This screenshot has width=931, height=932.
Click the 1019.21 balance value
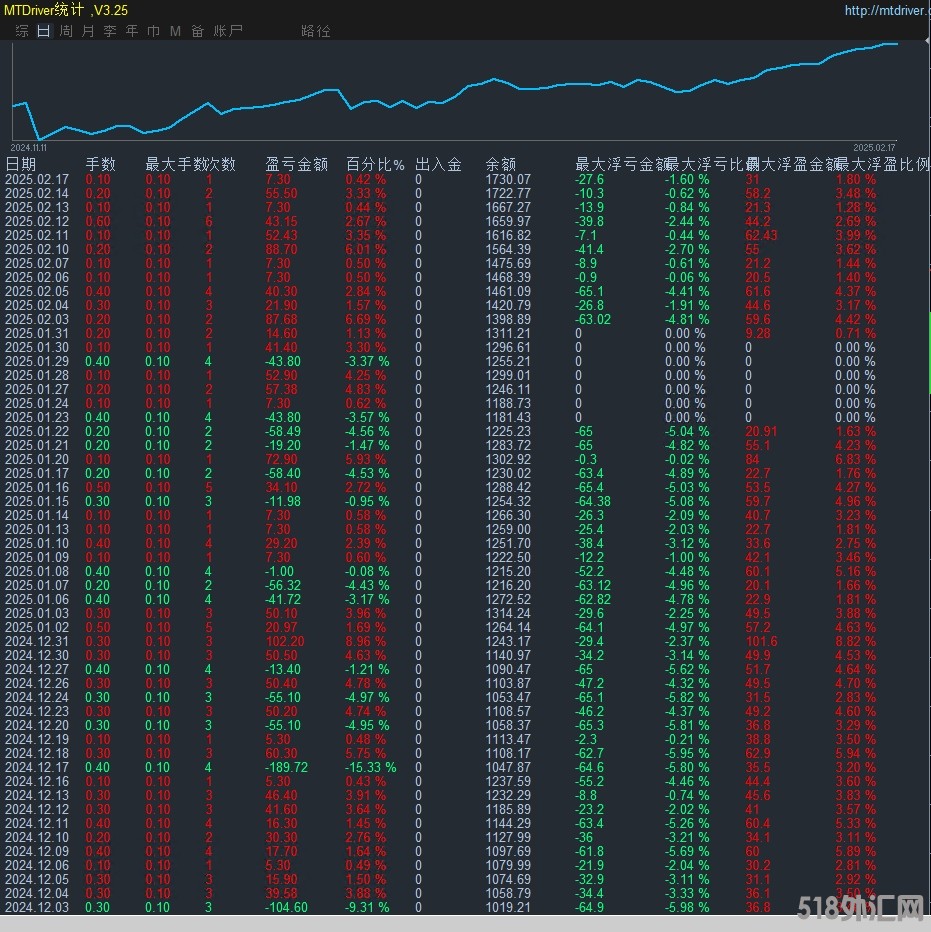(x=508, y=908)
